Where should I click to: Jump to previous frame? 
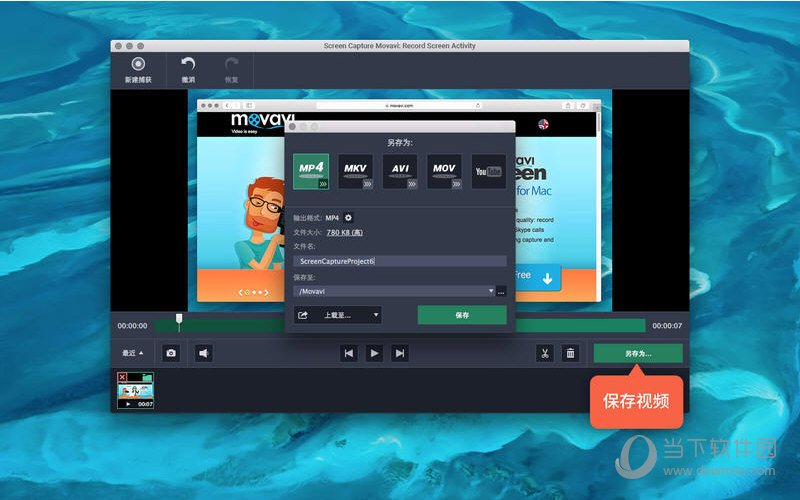coord(348,353)
